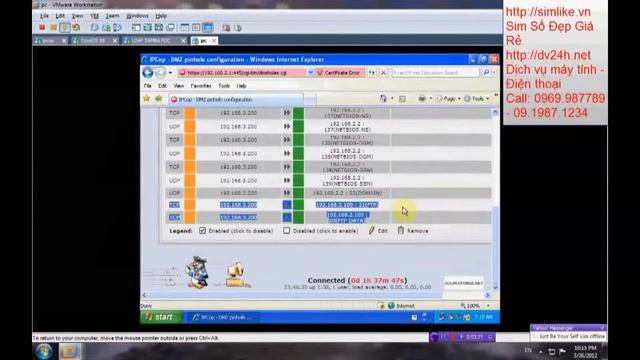Click the IE feeds icon
This screenshot has width=640, height=360.
pyautogui.click(x=402, y=99)
